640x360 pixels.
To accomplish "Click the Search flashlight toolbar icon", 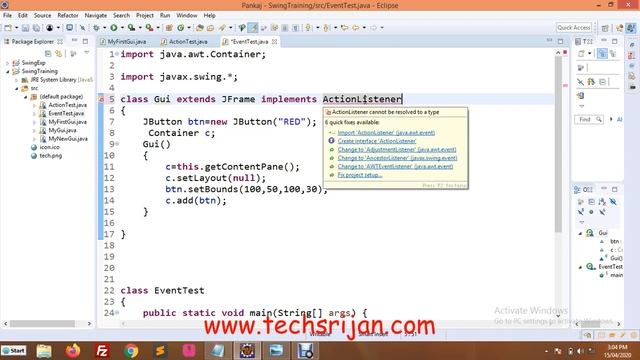I will coord(221,28).
